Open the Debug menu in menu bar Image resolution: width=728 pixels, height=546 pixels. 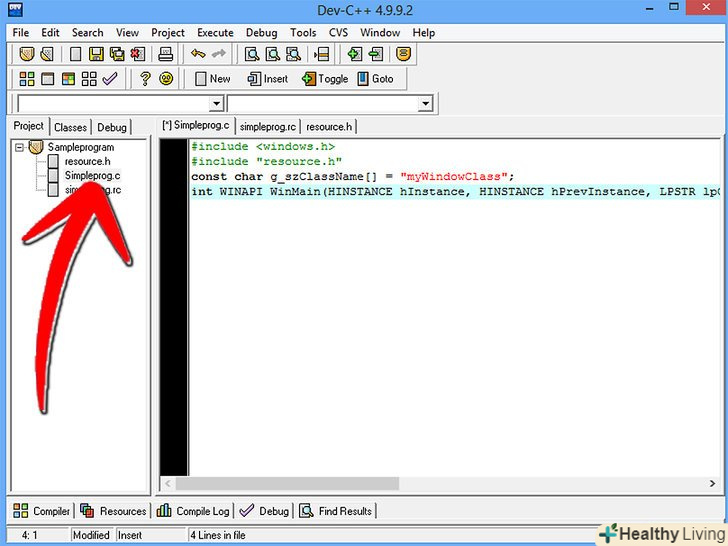(261, 32)
